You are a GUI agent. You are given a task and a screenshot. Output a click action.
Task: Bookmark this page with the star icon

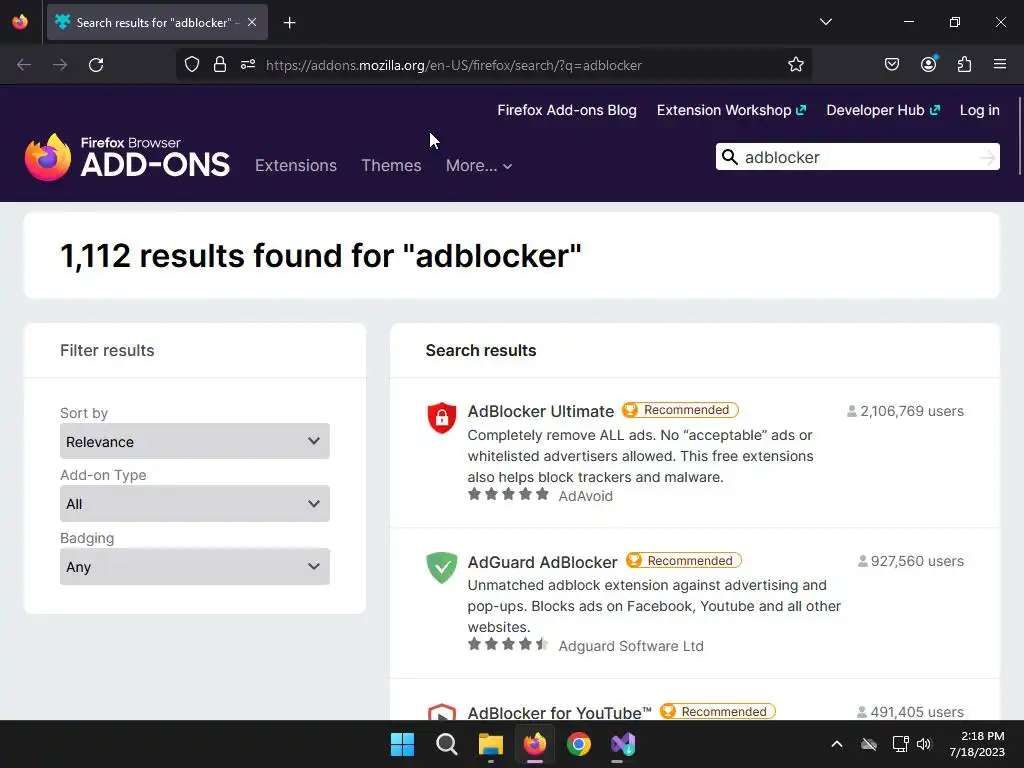click(x=795, y=65)
